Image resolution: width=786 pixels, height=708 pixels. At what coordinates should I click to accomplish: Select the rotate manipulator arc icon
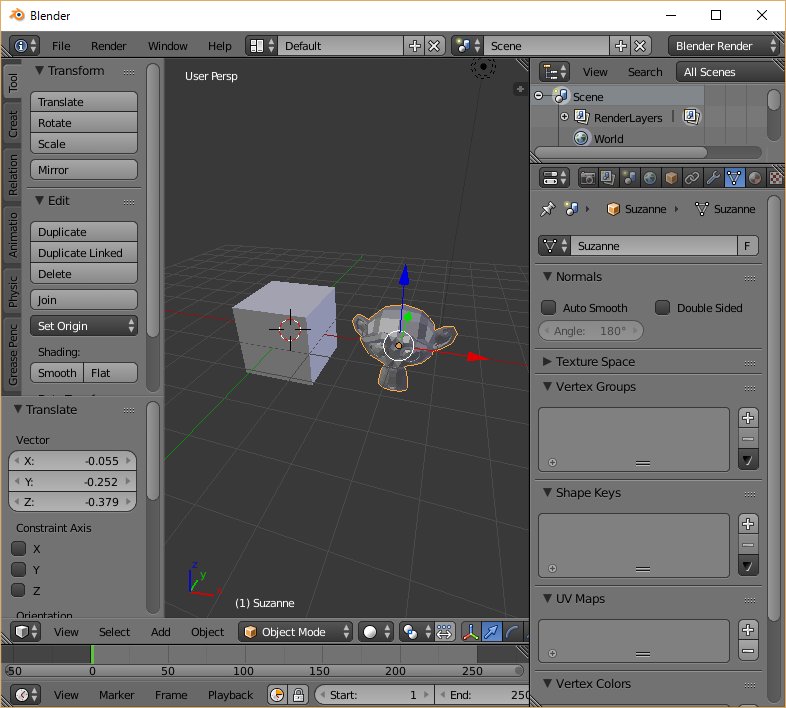pyautogui.click(x=512, y=632)
